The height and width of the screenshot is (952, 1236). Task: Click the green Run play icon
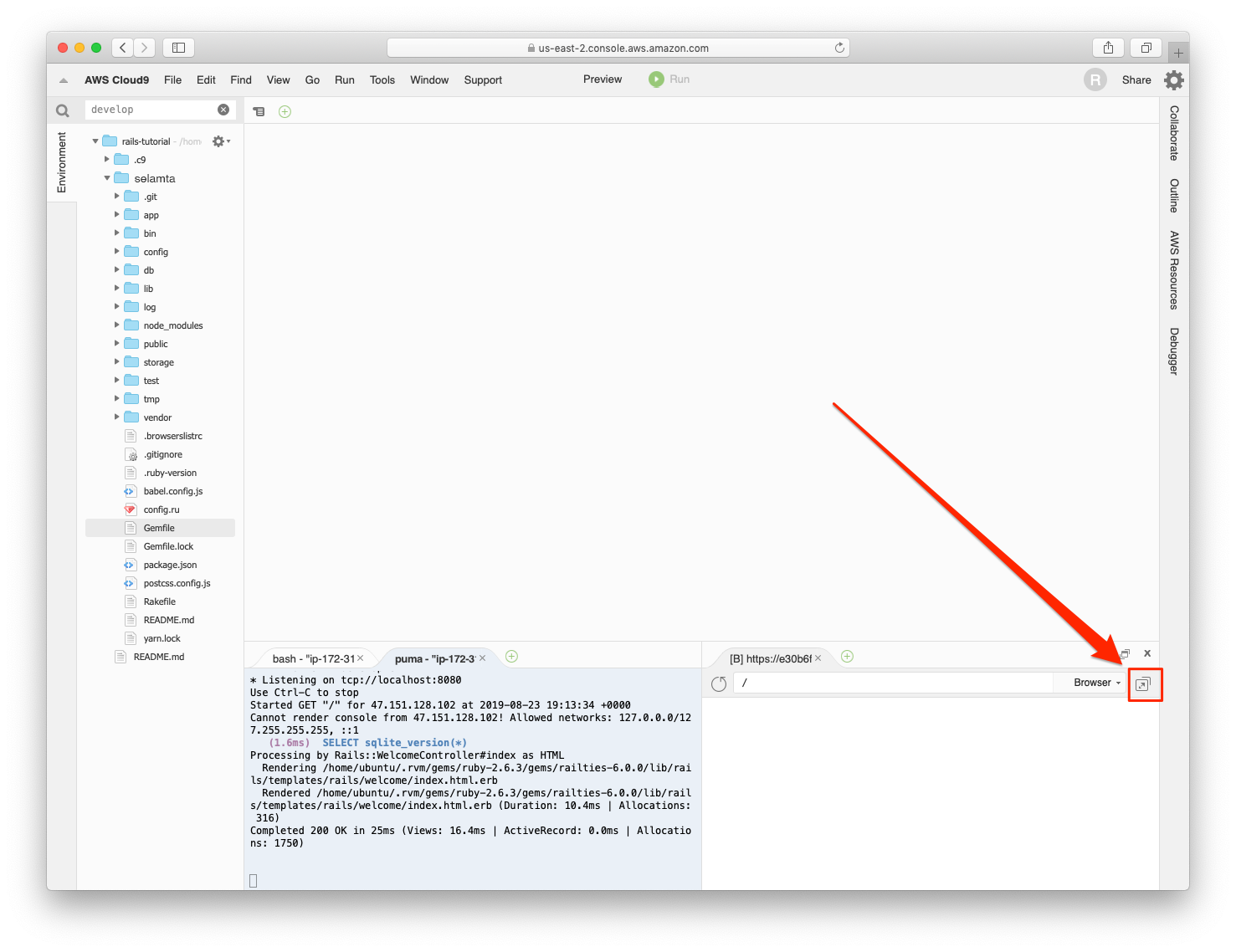point(656,79)
